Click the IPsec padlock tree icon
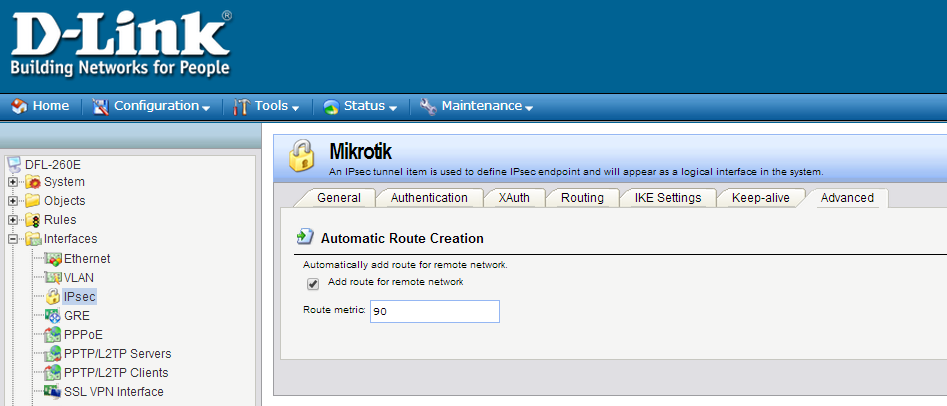The width and height of the screenshot is (947, 406). tap(53, 297)
